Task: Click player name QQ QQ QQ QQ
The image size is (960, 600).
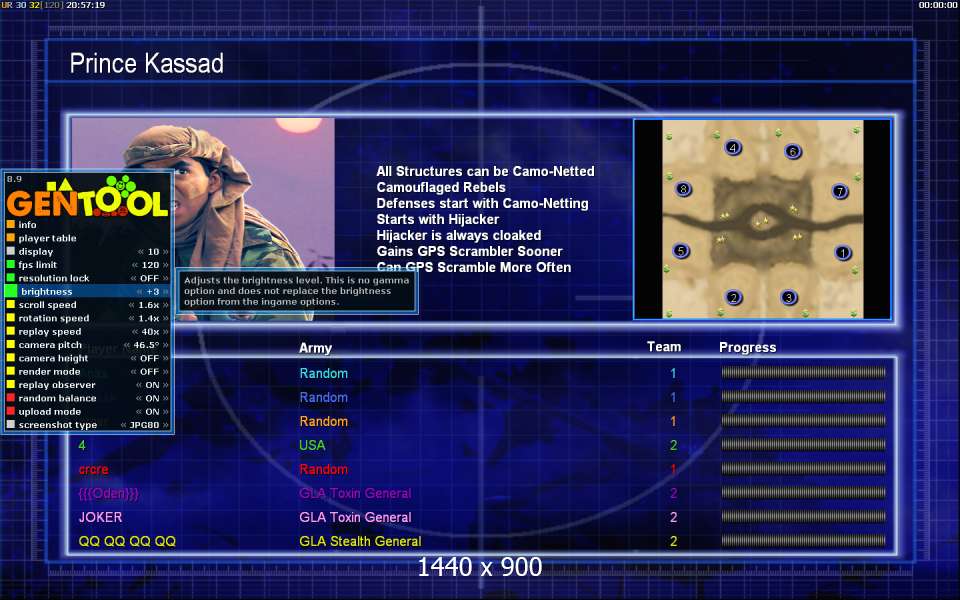Action: (x=127, y=541)
